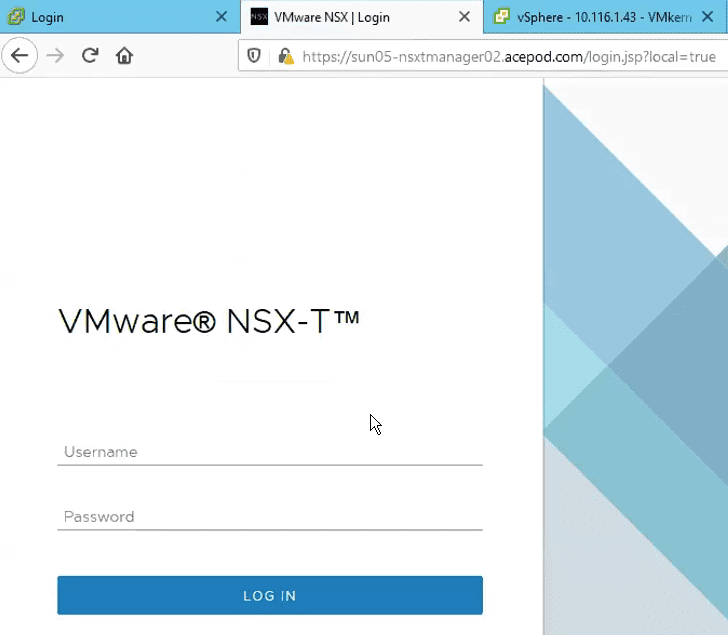The image size is (728, 635).
Task: Click the LOG IN button
Action: tap(270, 596)
